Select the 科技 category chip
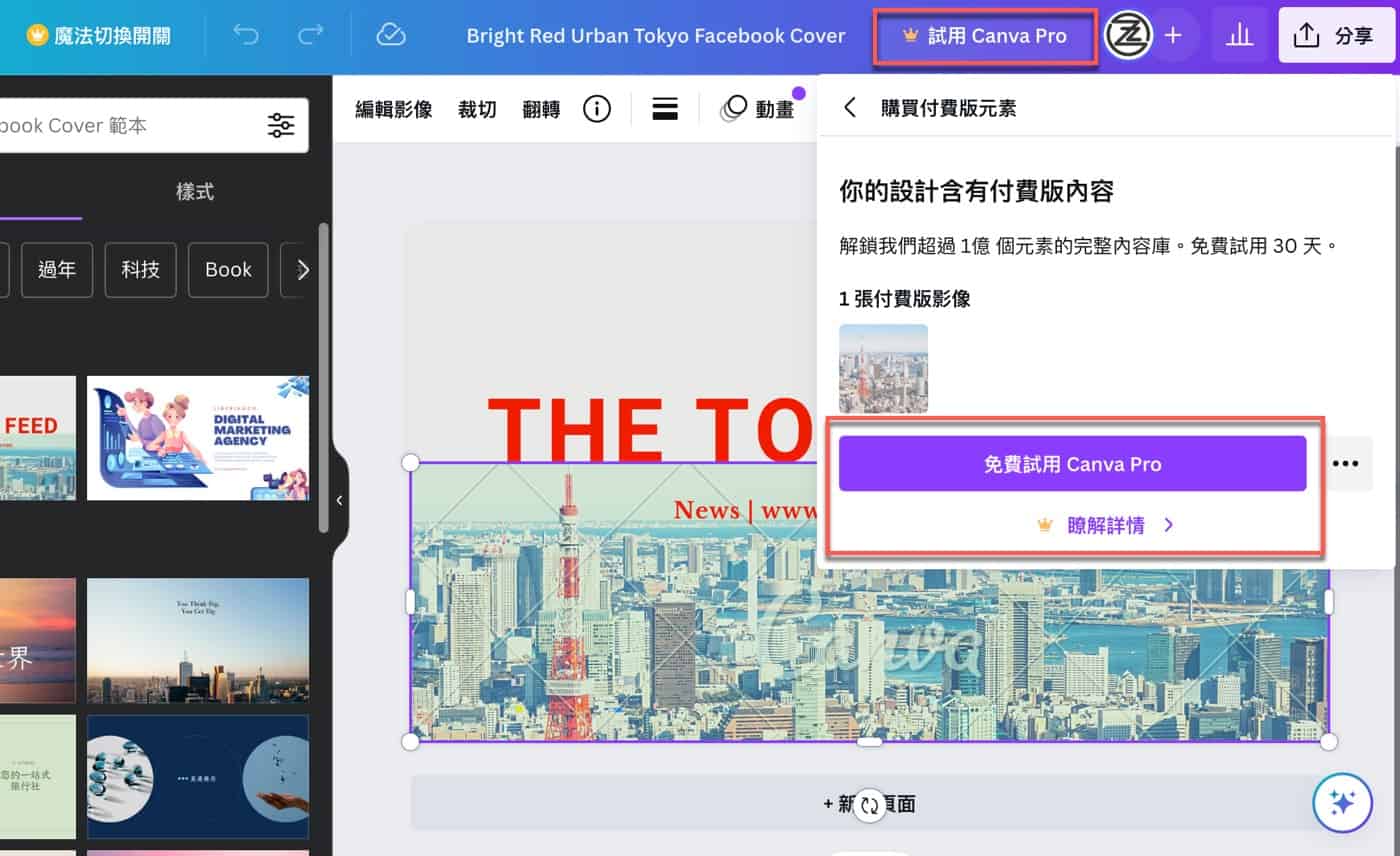 point(141,270)
